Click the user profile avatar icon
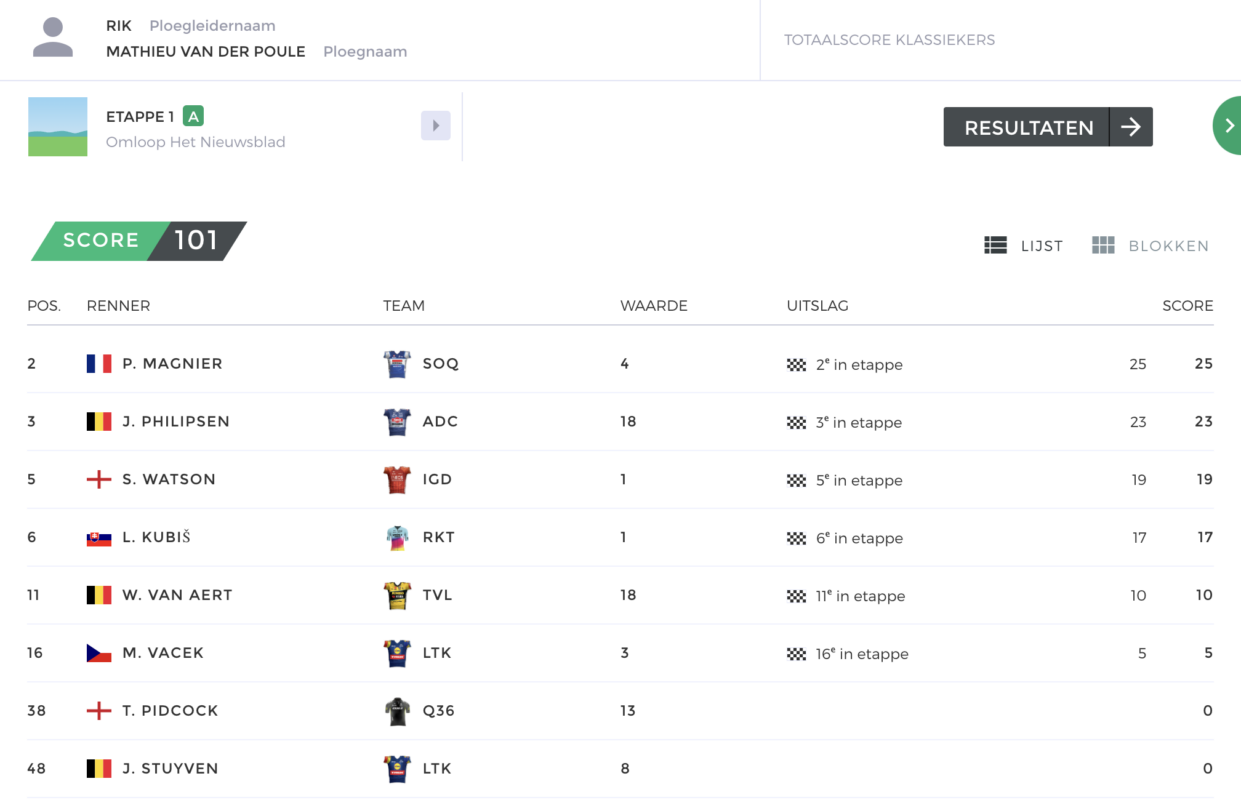Viewport: 1241px width, 800px height. click(x=53, y=38)
